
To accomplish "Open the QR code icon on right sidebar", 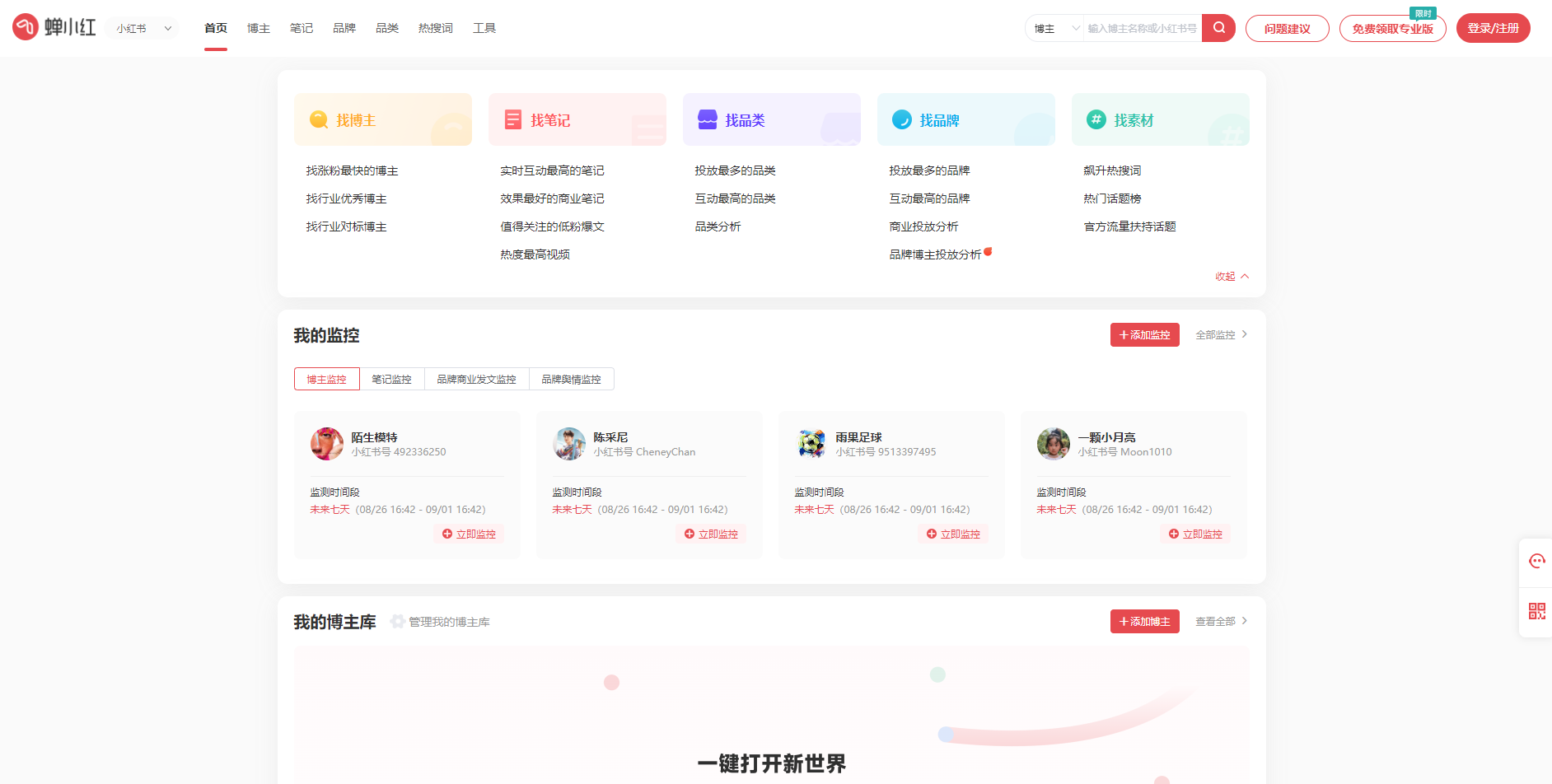I will [1536, 611].
